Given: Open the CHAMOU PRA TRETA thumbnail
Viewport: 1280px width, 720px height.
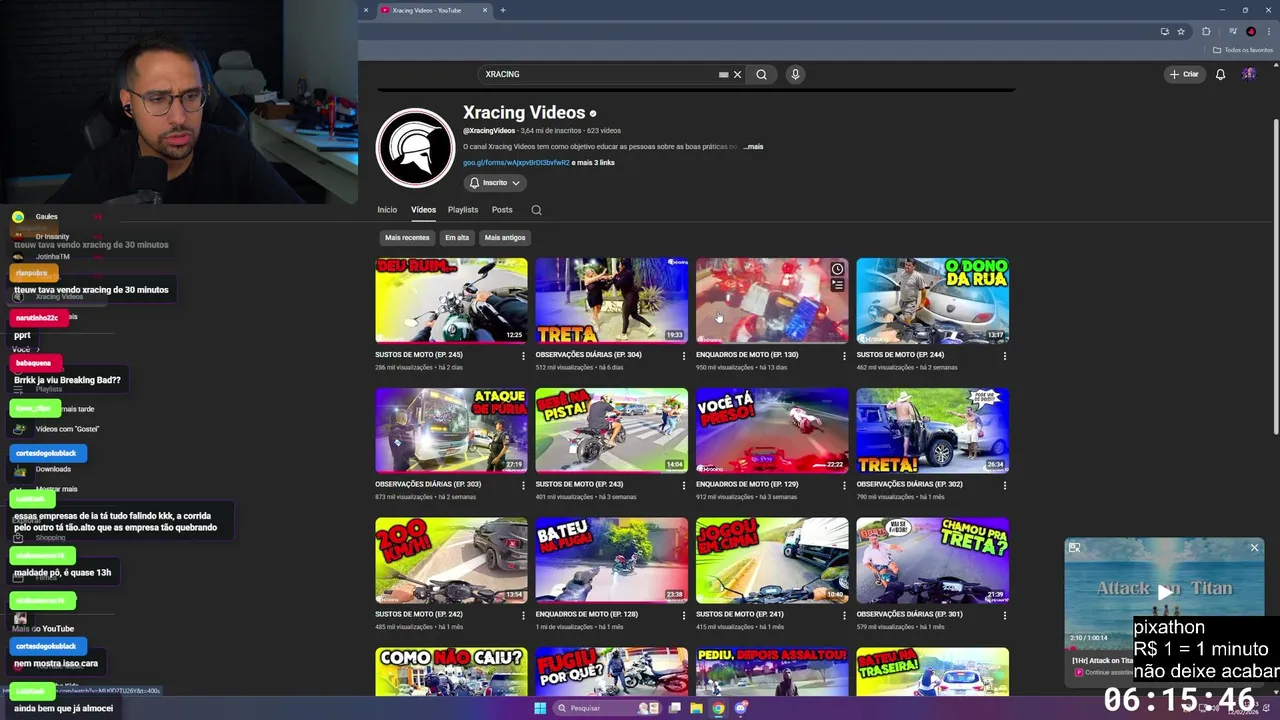Looking at the screenshot, I should coord(933,560).
